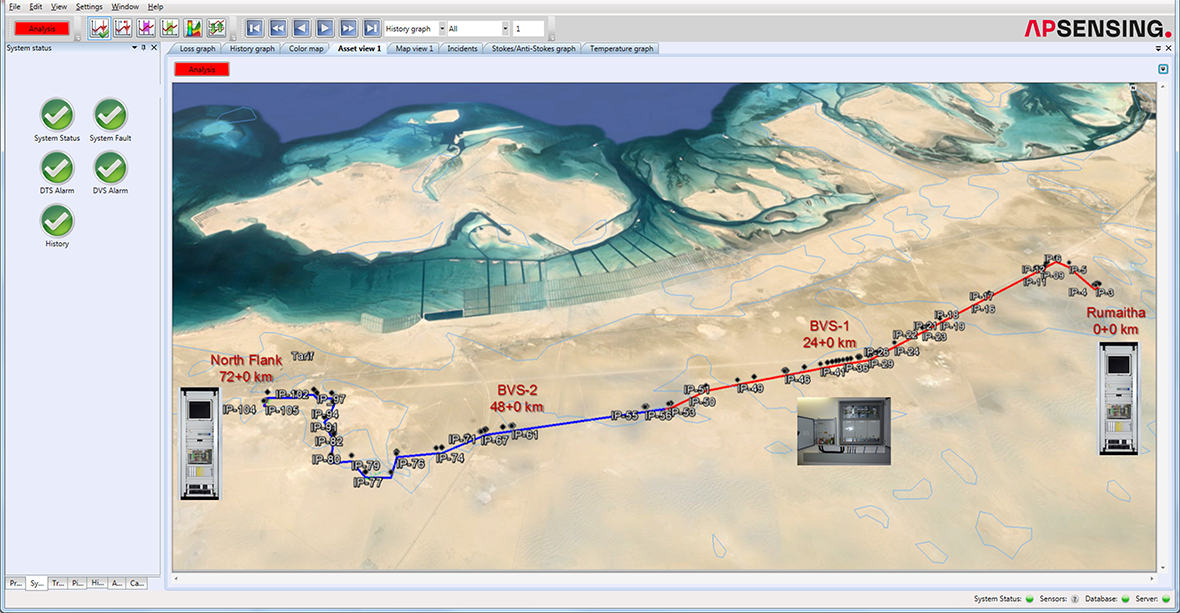Click the green graph toolbar icon

click(x=169, y=29)
